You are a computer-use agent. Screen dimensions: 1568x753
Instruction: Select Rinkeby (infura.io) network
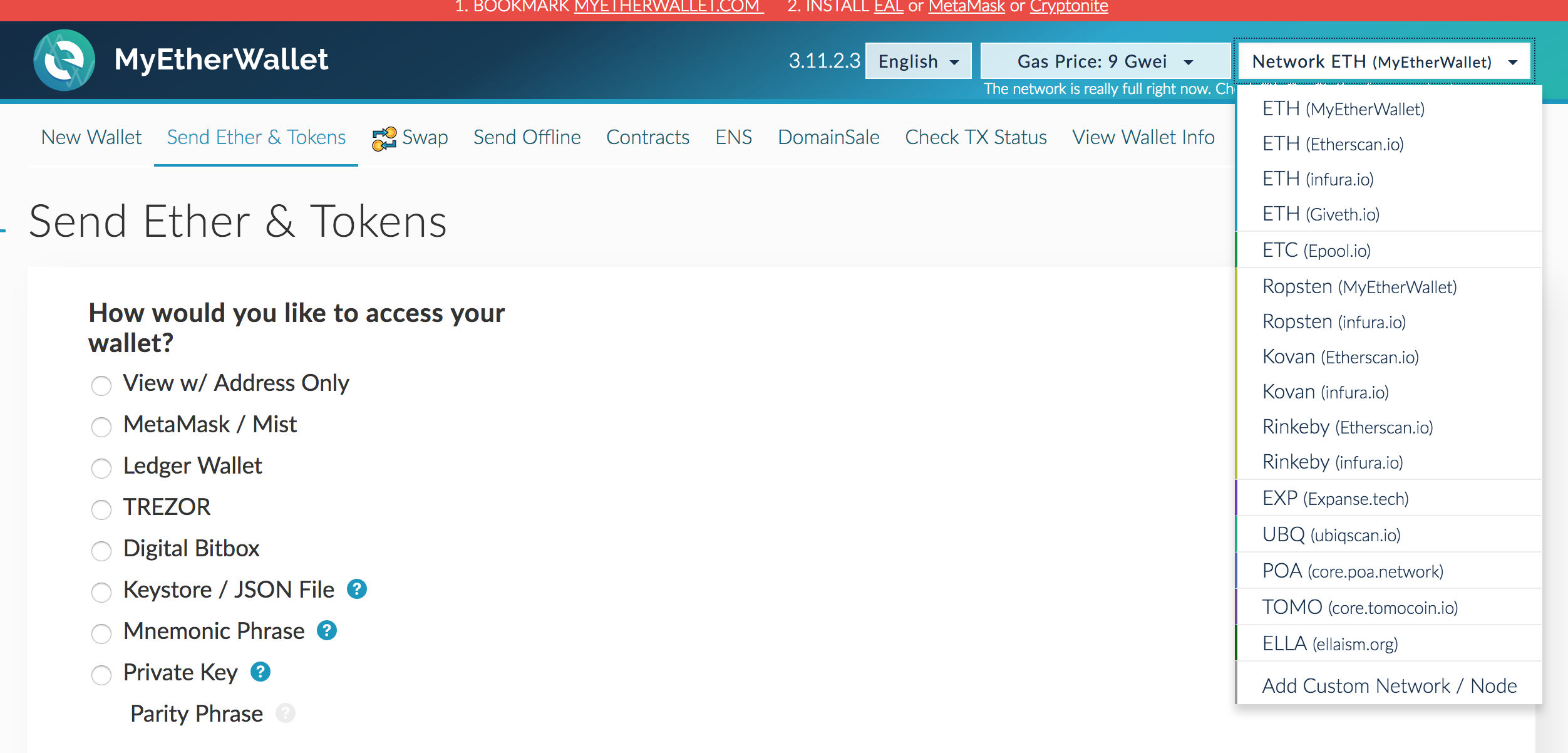pos(1389,462)
